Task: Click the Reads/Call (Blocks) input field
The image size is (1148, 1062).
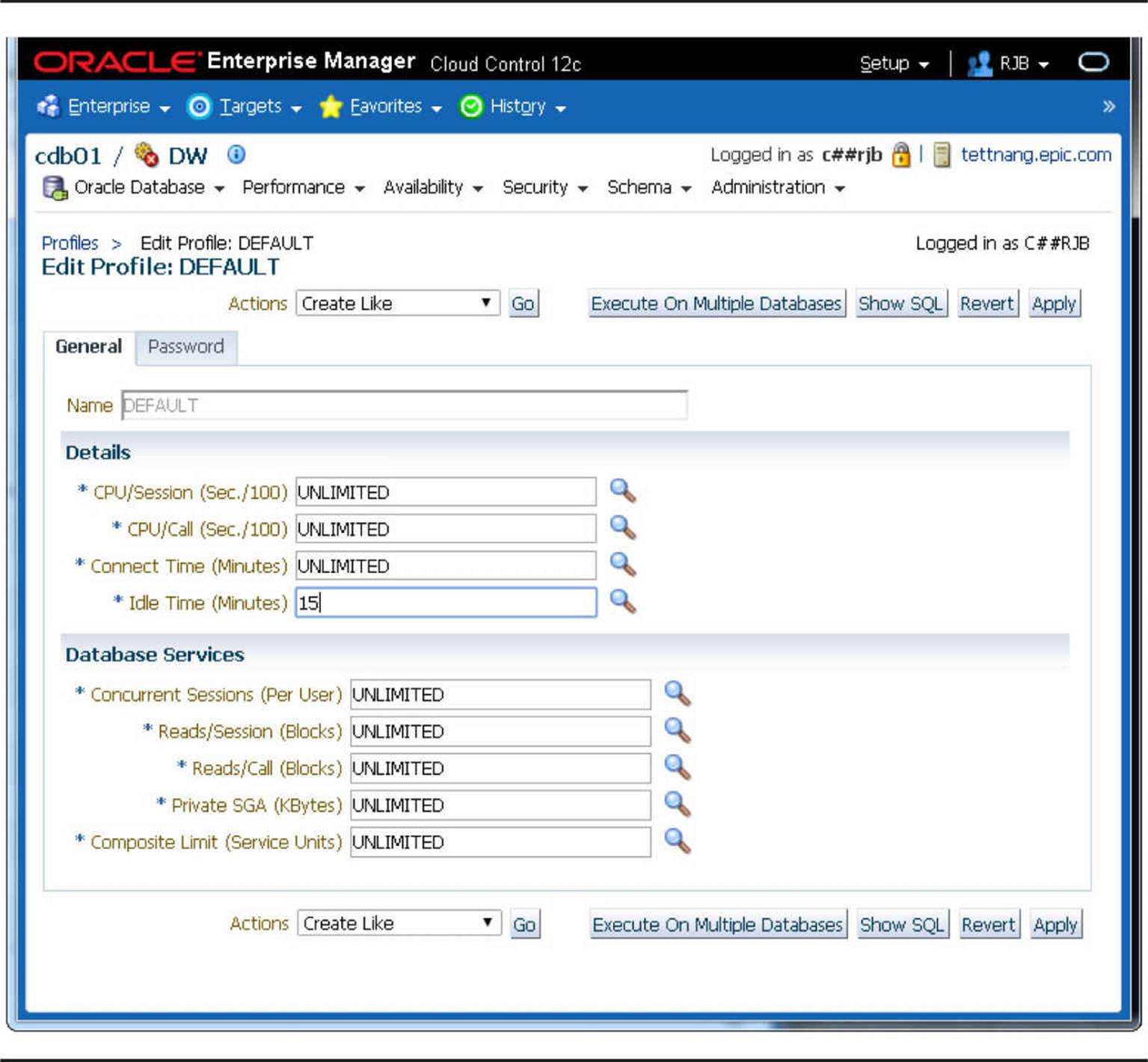Action: [x=500, y=768]
